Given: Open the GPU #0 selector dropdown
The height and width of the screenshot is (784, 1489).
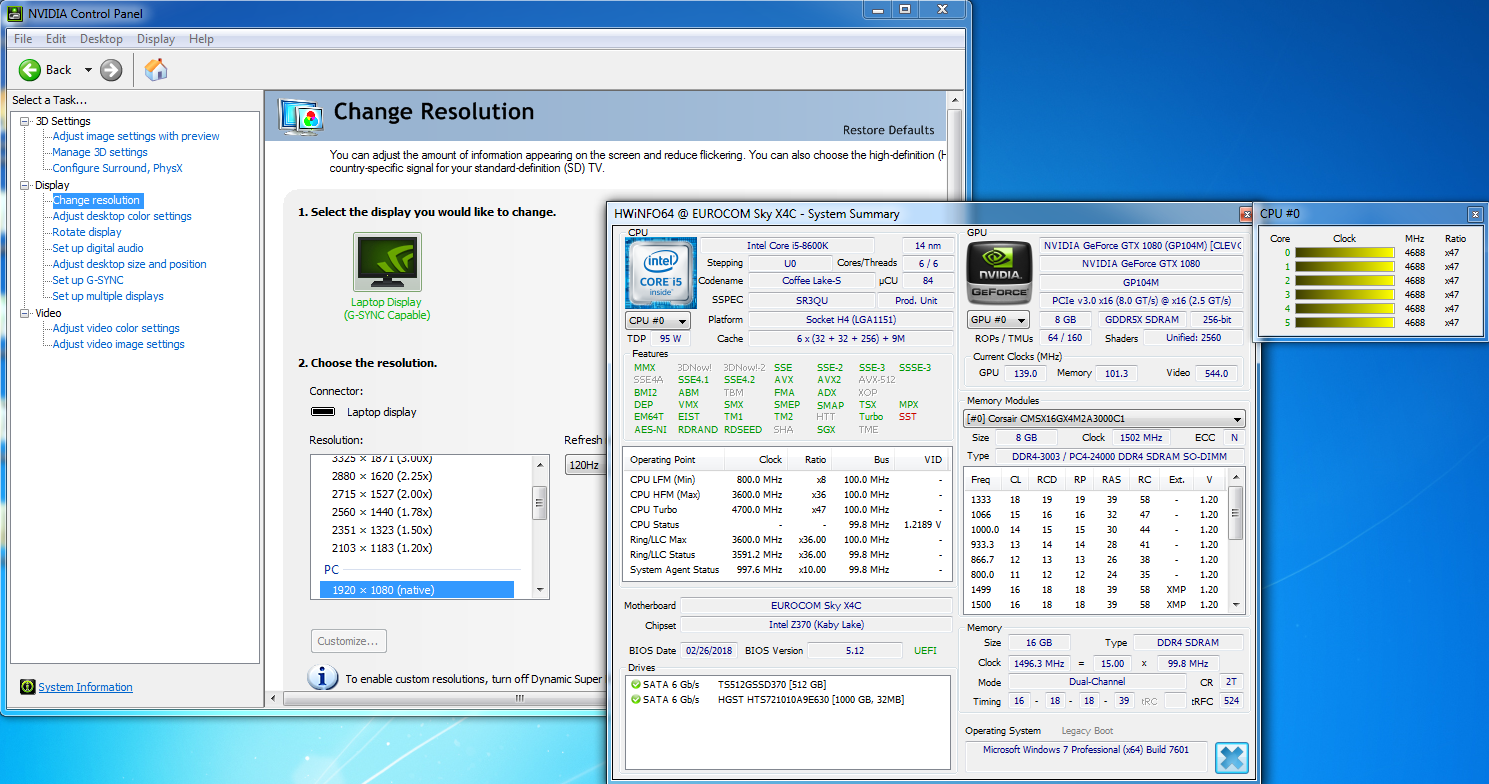Looking at the screenshot, I should 997,320.
